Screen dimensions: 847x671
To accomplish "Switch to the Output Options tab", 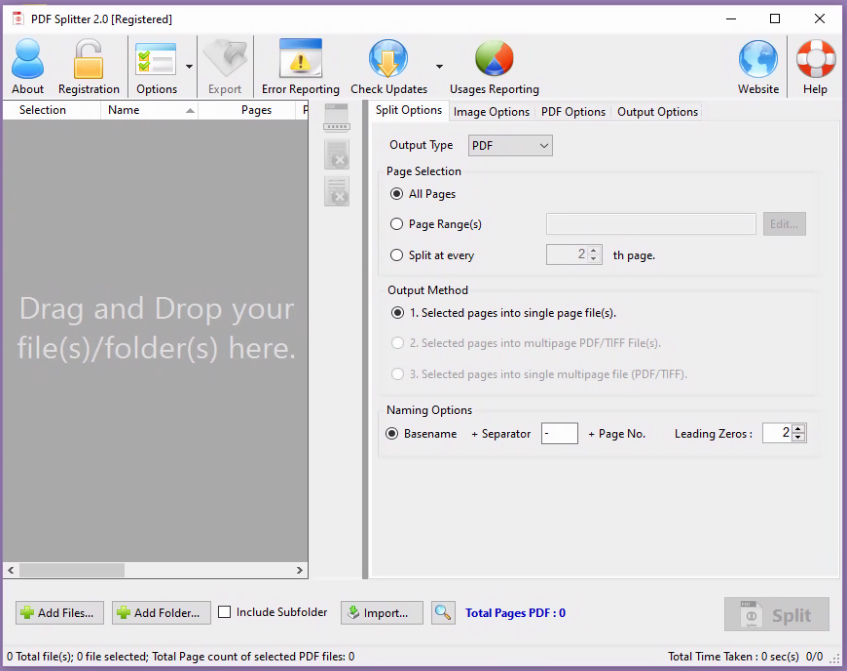I will 657,112.
